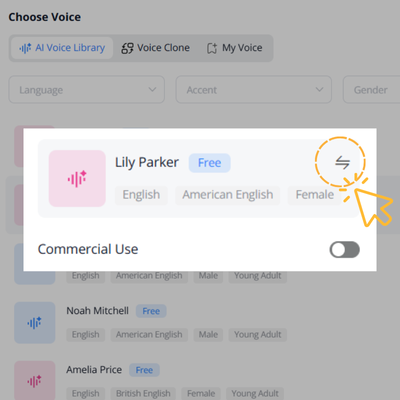Click the Free badge beside Amelia Price
This screenshot has height=400, width=400.
click(144, 370)
